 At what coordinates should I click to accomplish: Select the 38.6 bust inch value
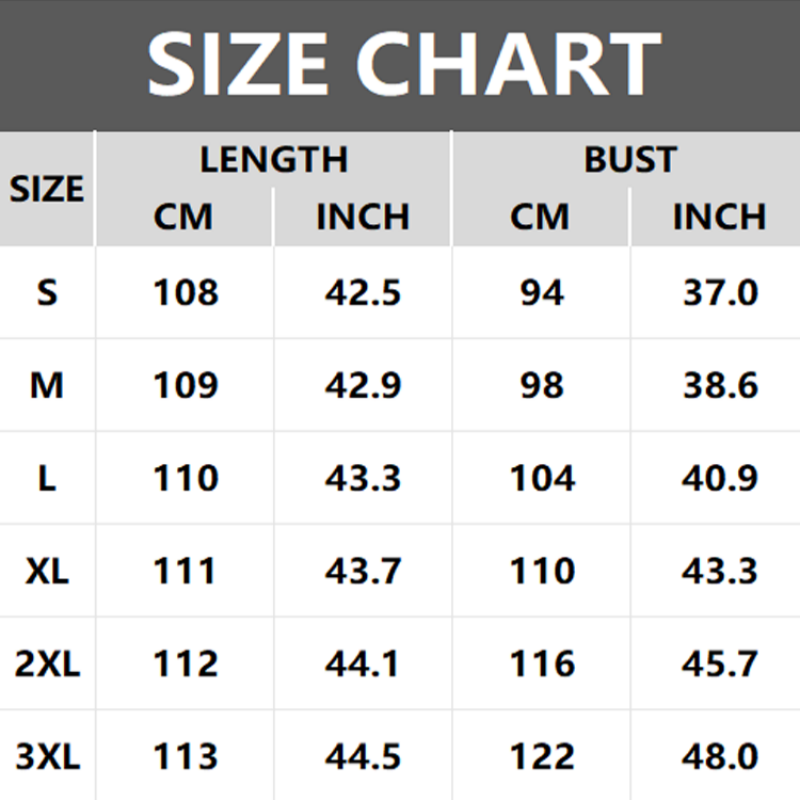coord(720,386)
